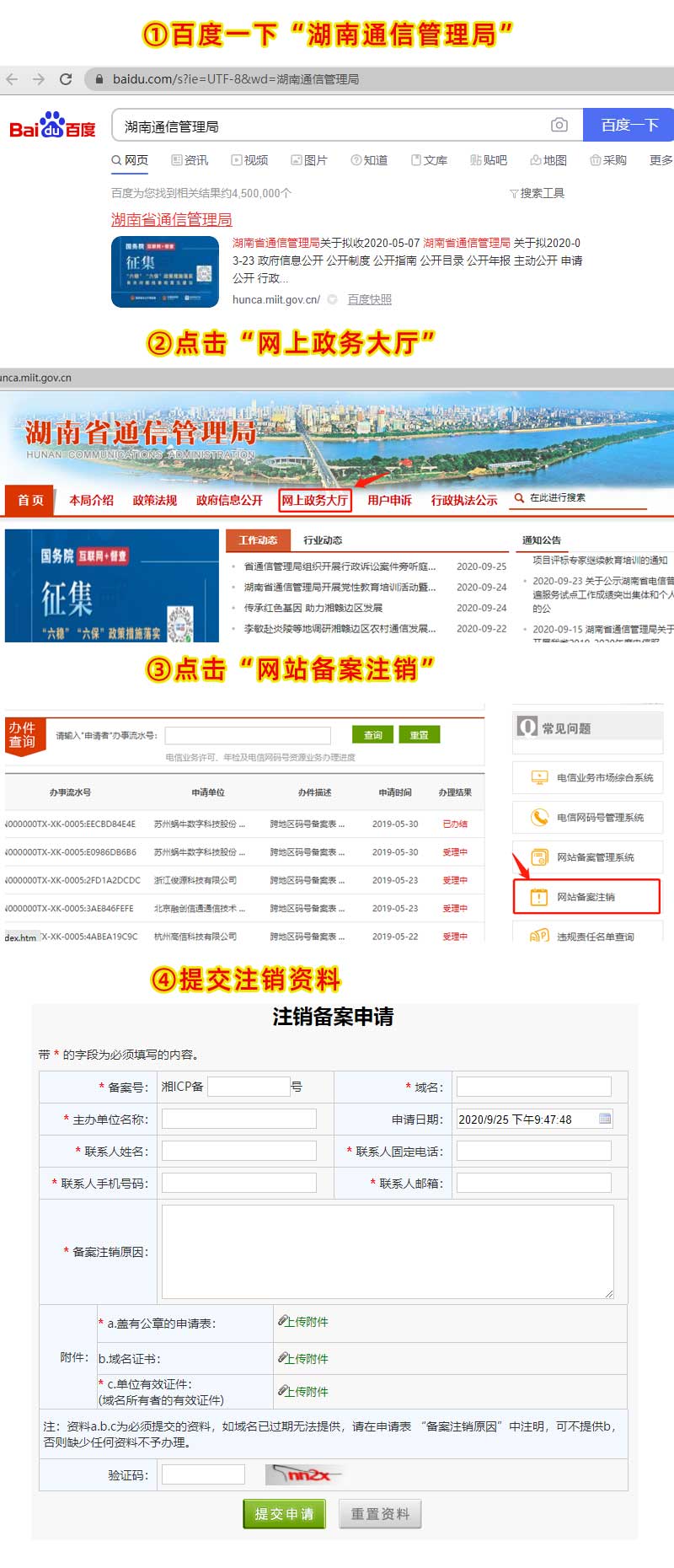The height and width of the screenshot is (1568, 674).
Task: Open the 更多 search categories
Action: (661, 160)
